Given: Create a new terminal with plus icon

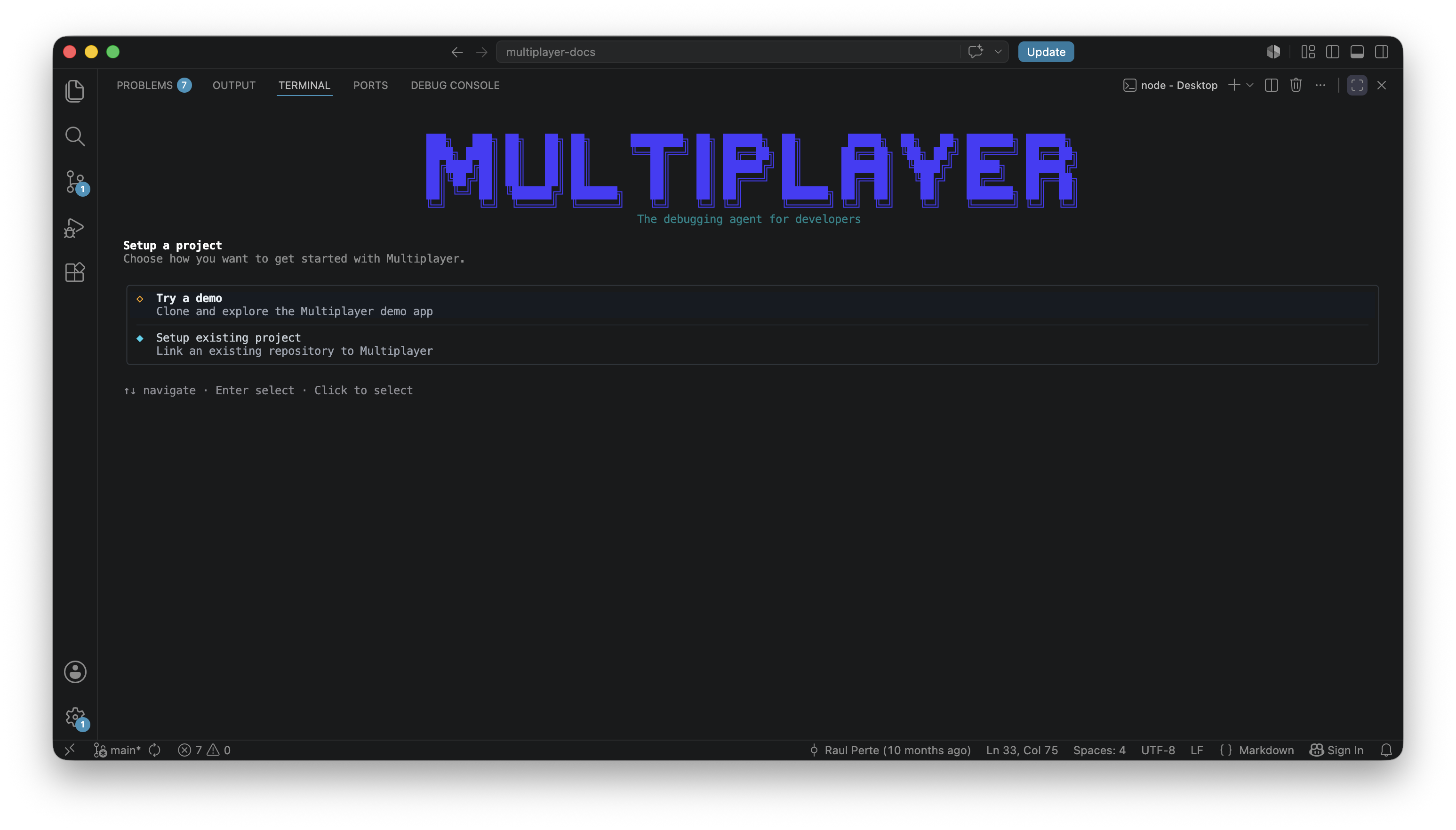Looking at the screenshot, I should (x=1234, y=85).
